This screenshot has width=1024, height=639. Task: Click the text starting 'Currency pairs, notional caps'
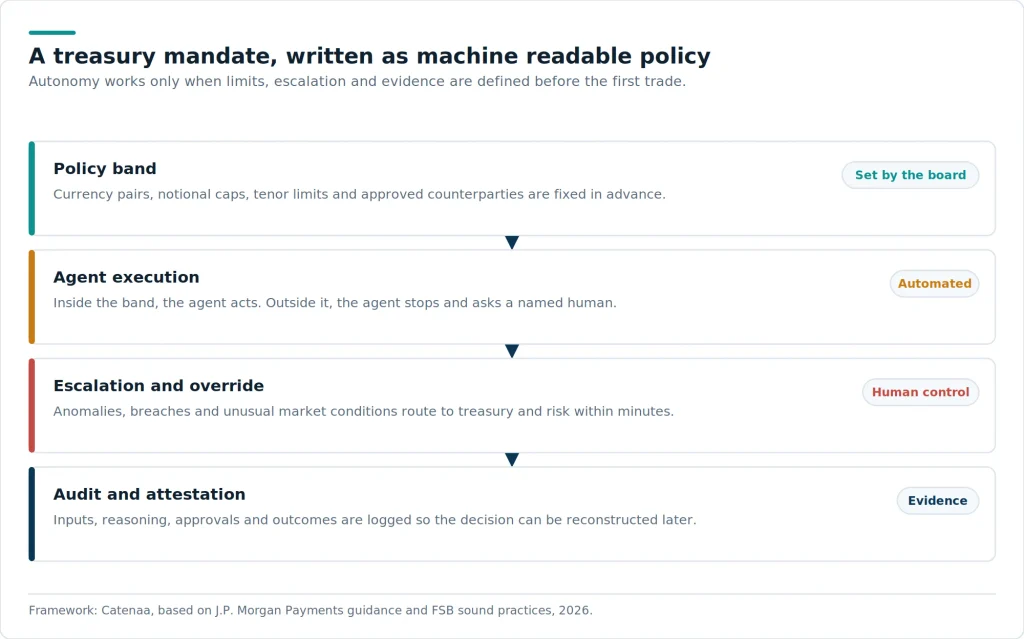tap(359, 194)
